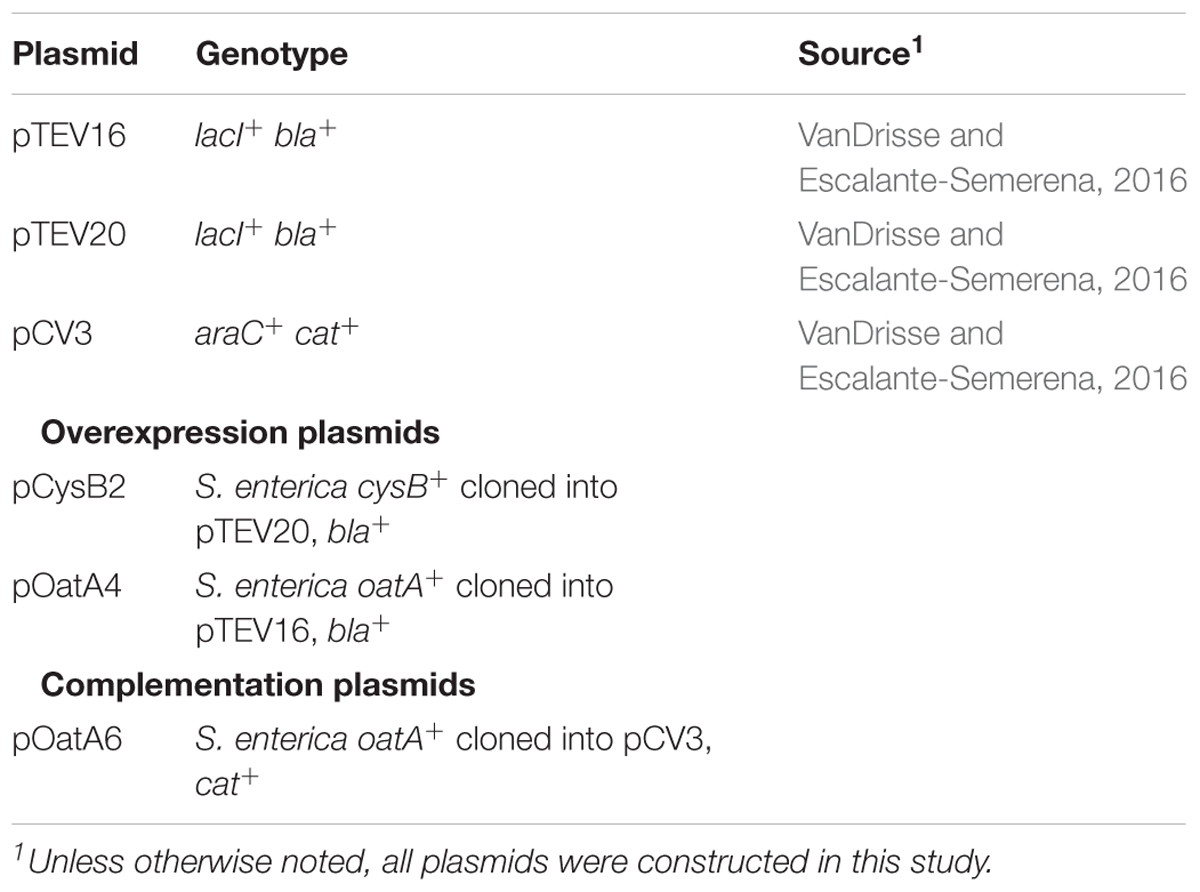Open the VanDrisse citation for pCV3
The height and width of the screenshot is (892, 1200).
992,356
